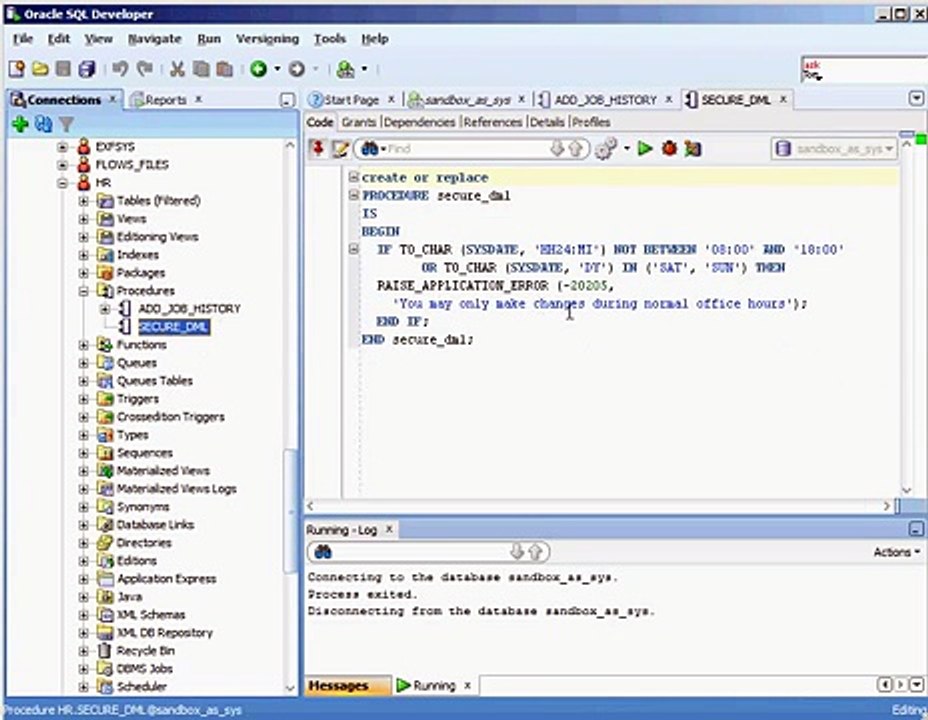Open sandbox_as_sys connection dropdown
928x720 pixels.
835,149
